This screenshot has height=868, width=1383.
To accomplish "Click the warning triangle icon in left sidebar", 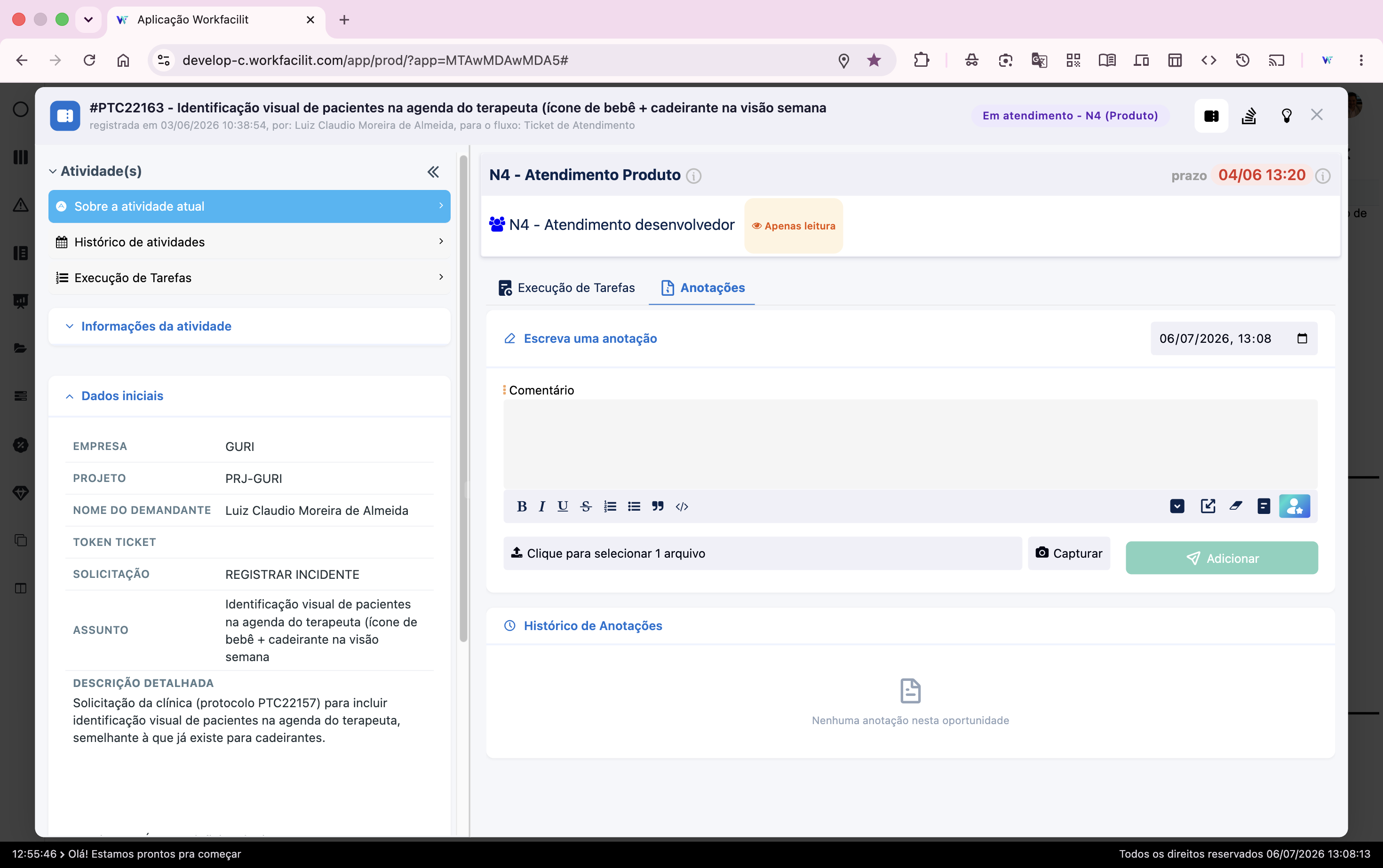I will (x=20, y=205).
